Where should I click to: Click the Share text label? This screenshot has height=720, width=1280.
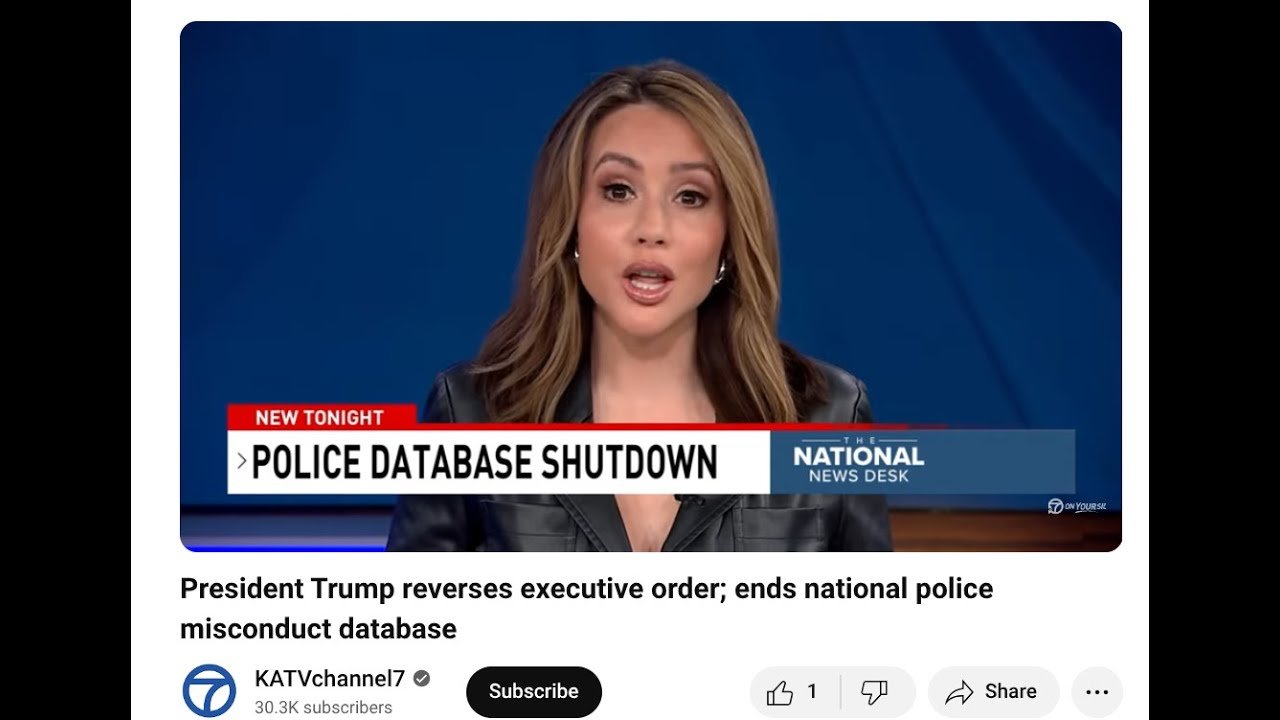tap(1010, 692)
